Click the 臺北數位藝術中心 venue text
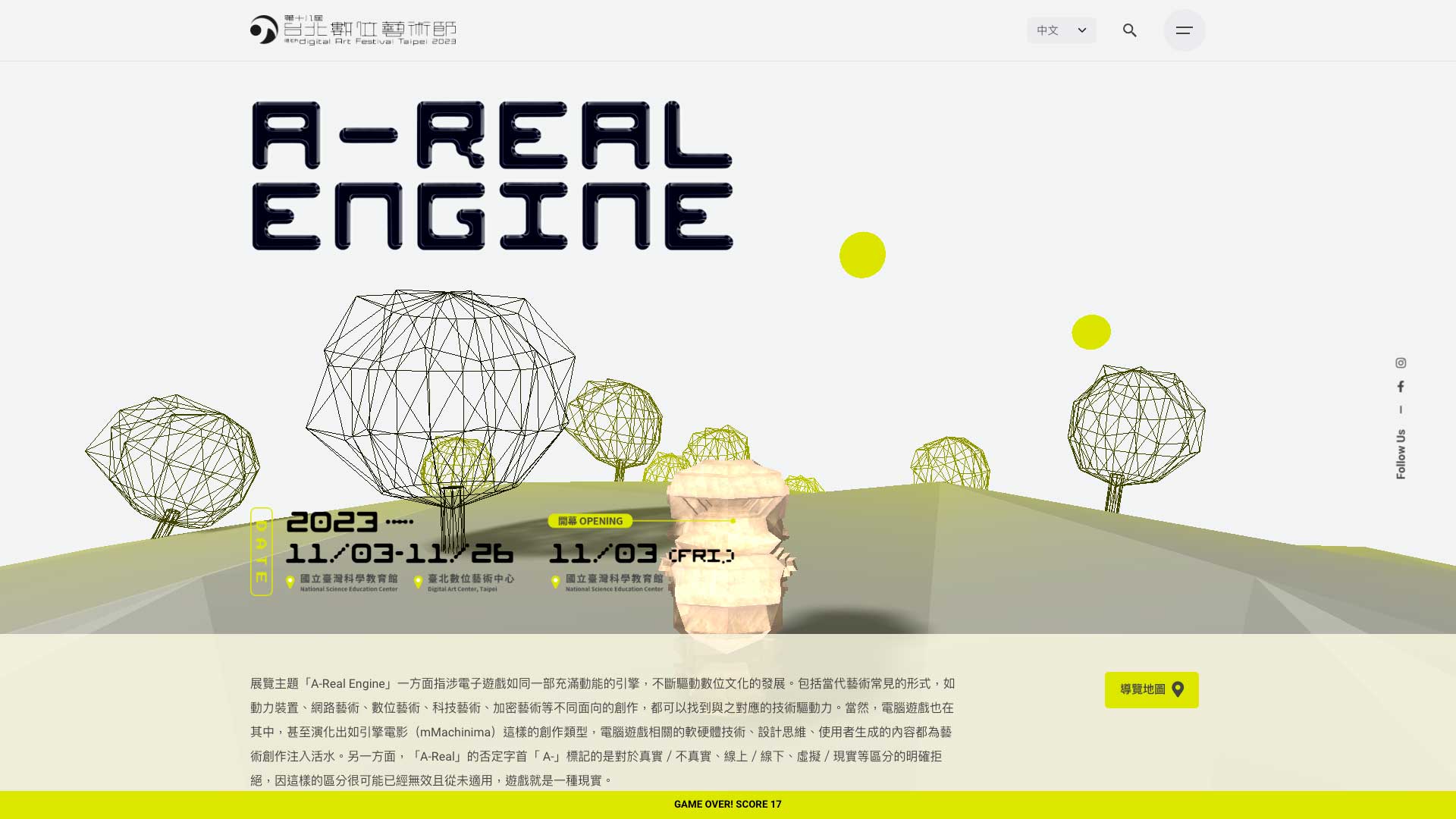1456x819 pixels. pyautogui.click(x=471, y=579)
